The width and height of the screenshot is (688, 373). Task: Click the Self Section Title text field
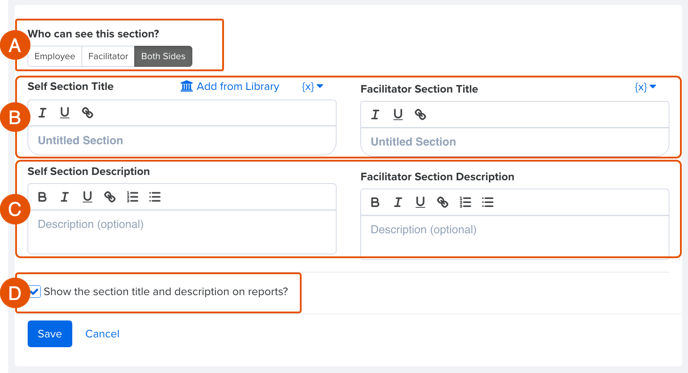pos(182,140)
